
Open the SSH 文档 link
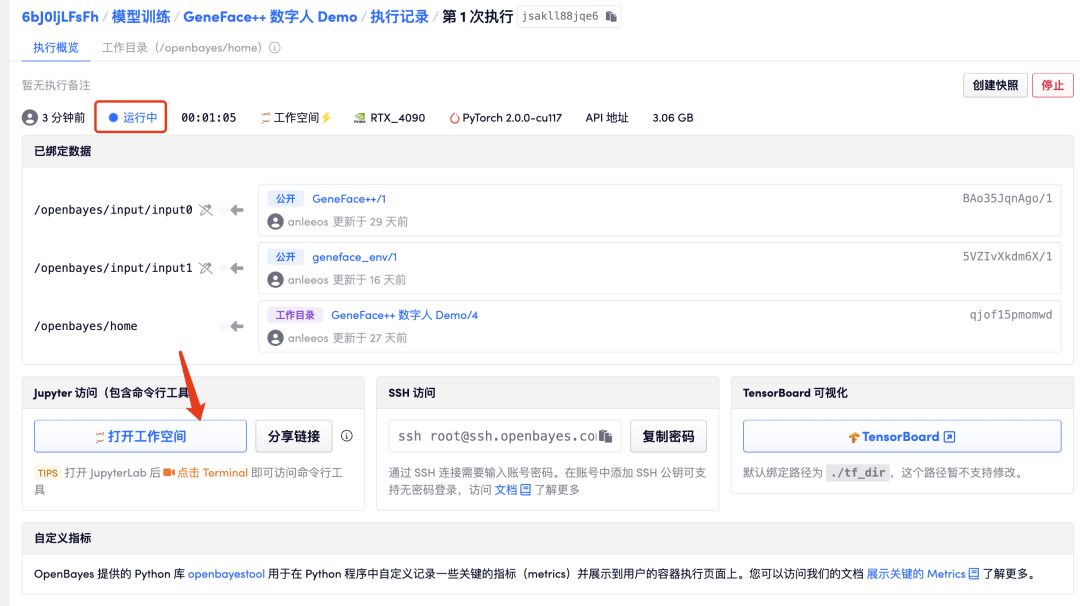(506, 490)
